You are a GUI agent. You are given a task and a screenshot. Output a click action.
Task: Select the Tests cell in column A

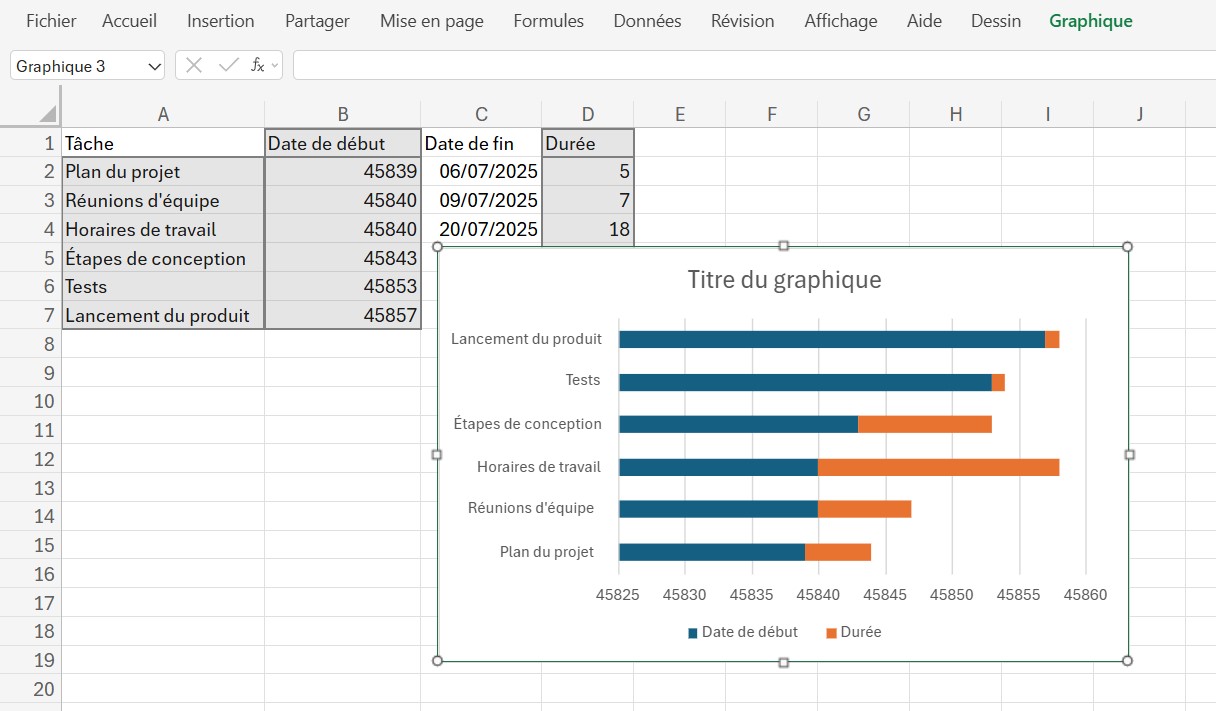(x=163, y=287)
